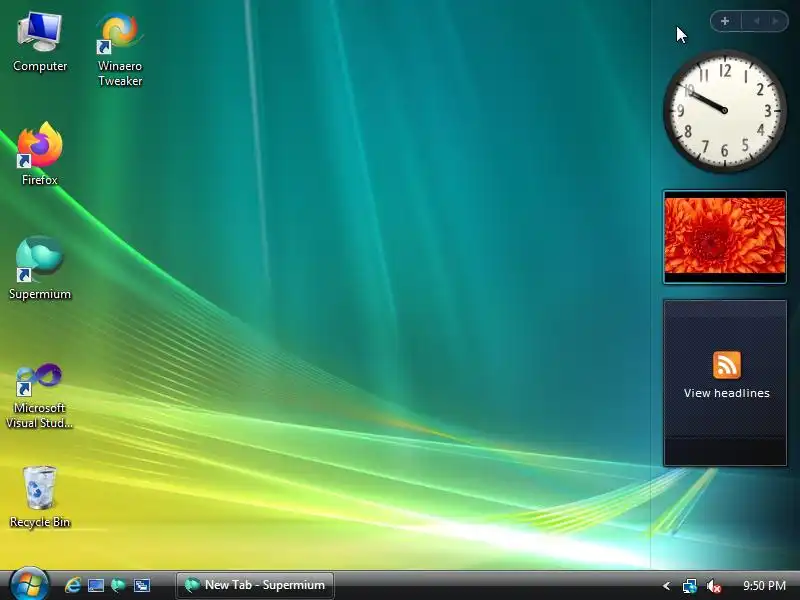Click the analog Clock gadget
This screenshot has height=600, width=800.
pyautogui.click(x=724, y=110)
